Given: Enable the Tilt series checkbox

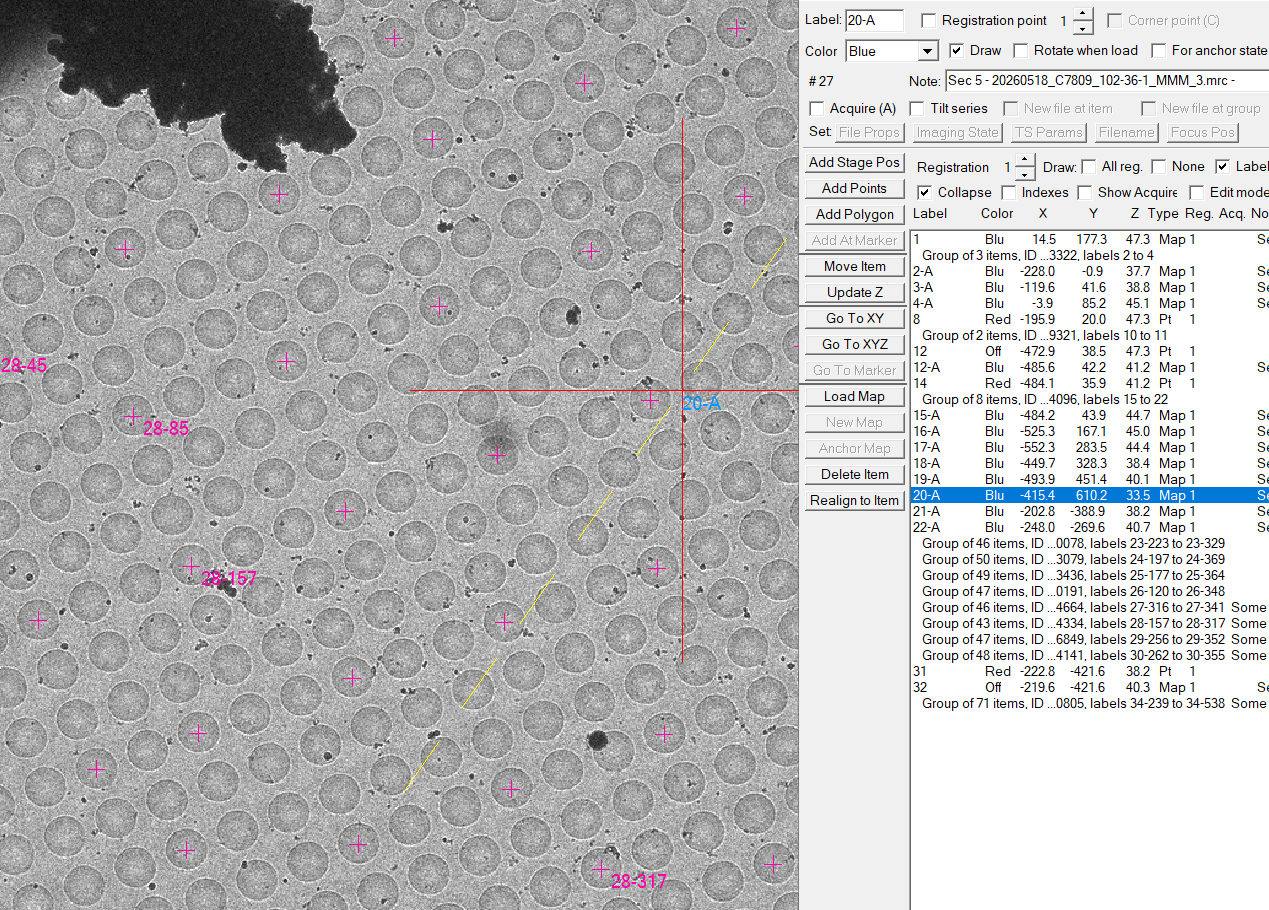Looking at the screenshot, I should tap(917, 108).
